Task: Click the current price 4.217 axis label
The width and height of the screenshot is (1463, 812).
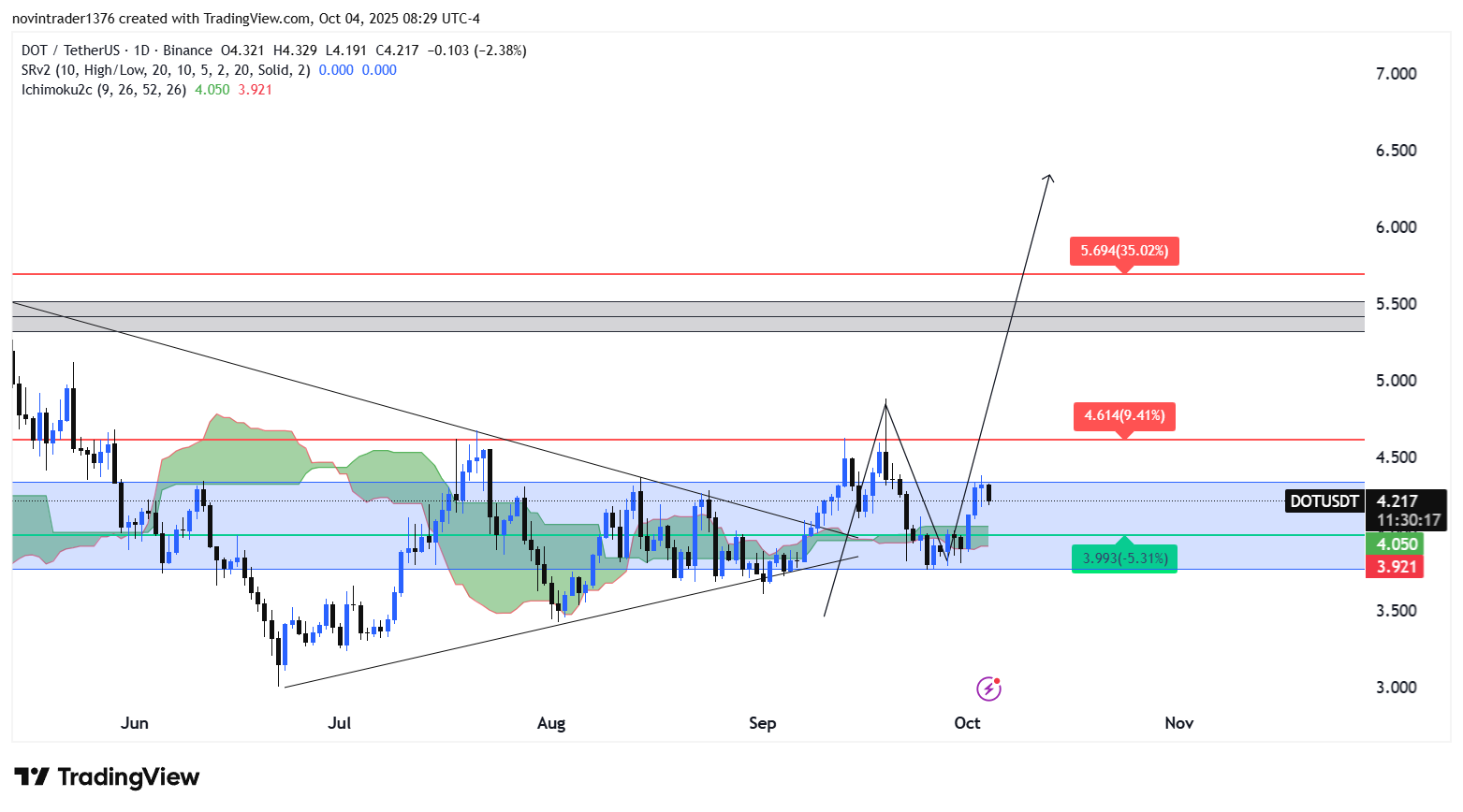Action: pos(1397,501)
